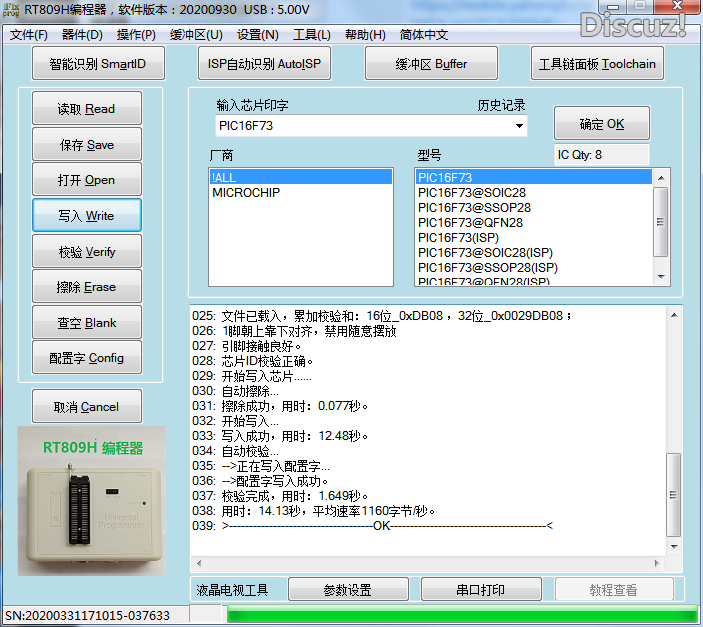Click log line 037 校验完成

(281, 496)
